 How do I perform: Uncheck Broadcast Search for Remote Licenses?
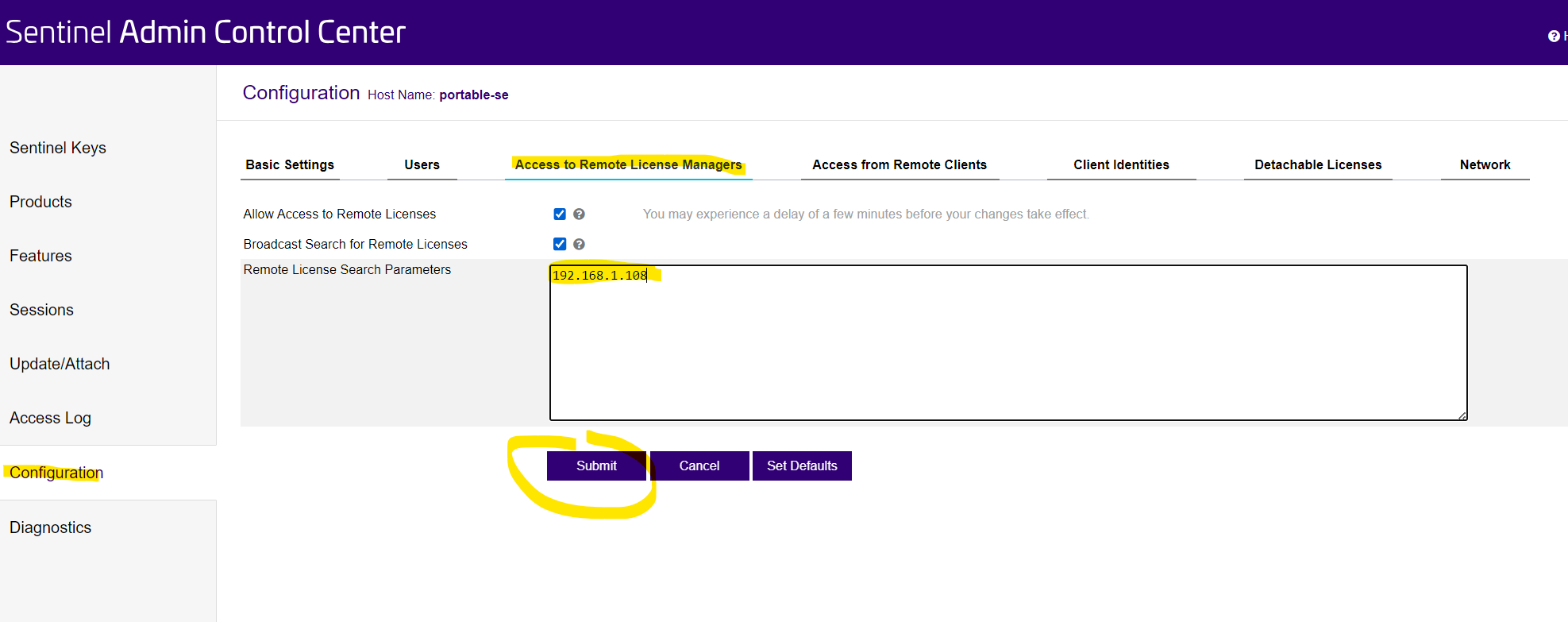coord(560,244)
